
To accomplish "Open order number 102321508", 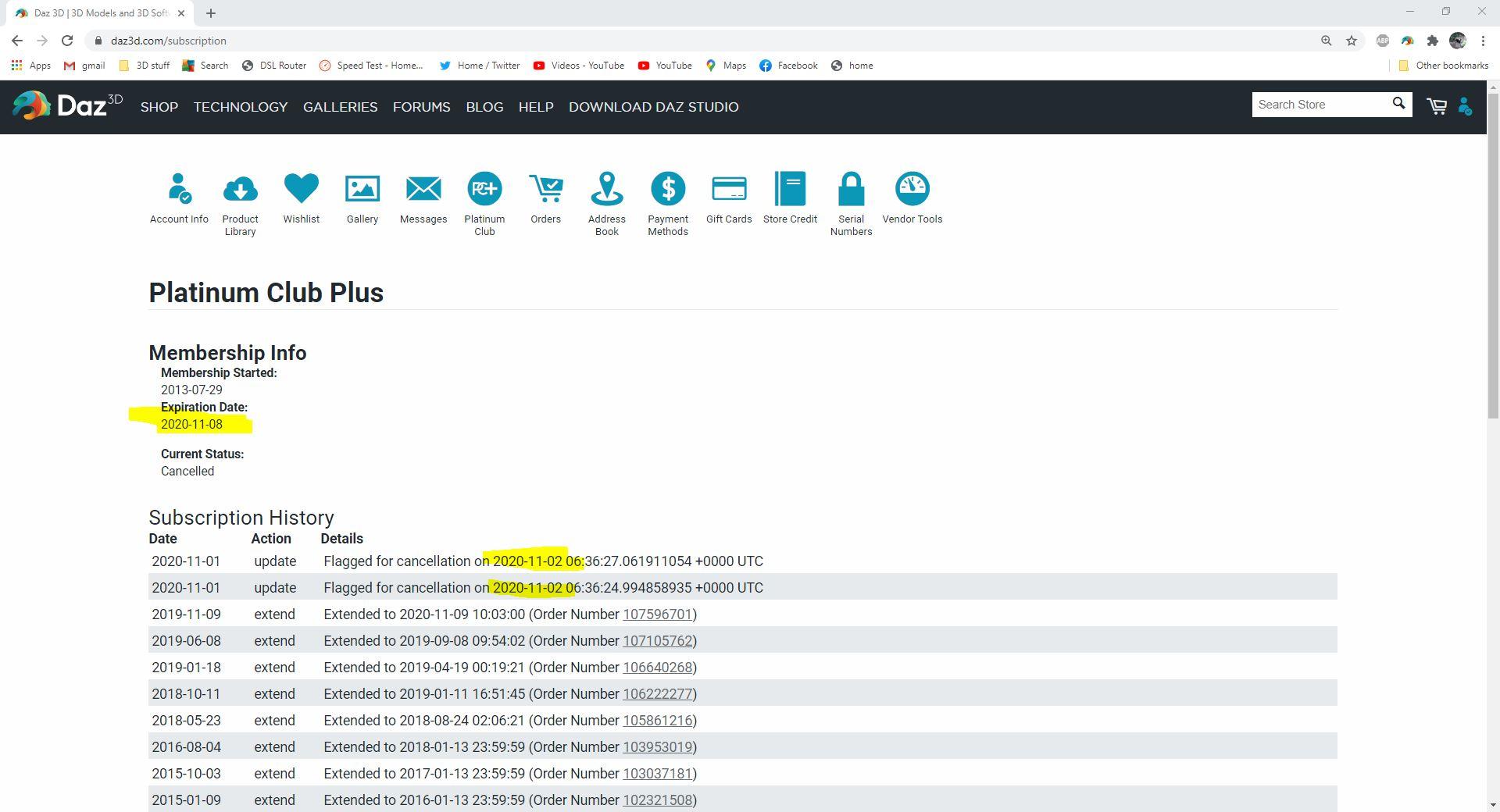I will click(x=658, y=800).
